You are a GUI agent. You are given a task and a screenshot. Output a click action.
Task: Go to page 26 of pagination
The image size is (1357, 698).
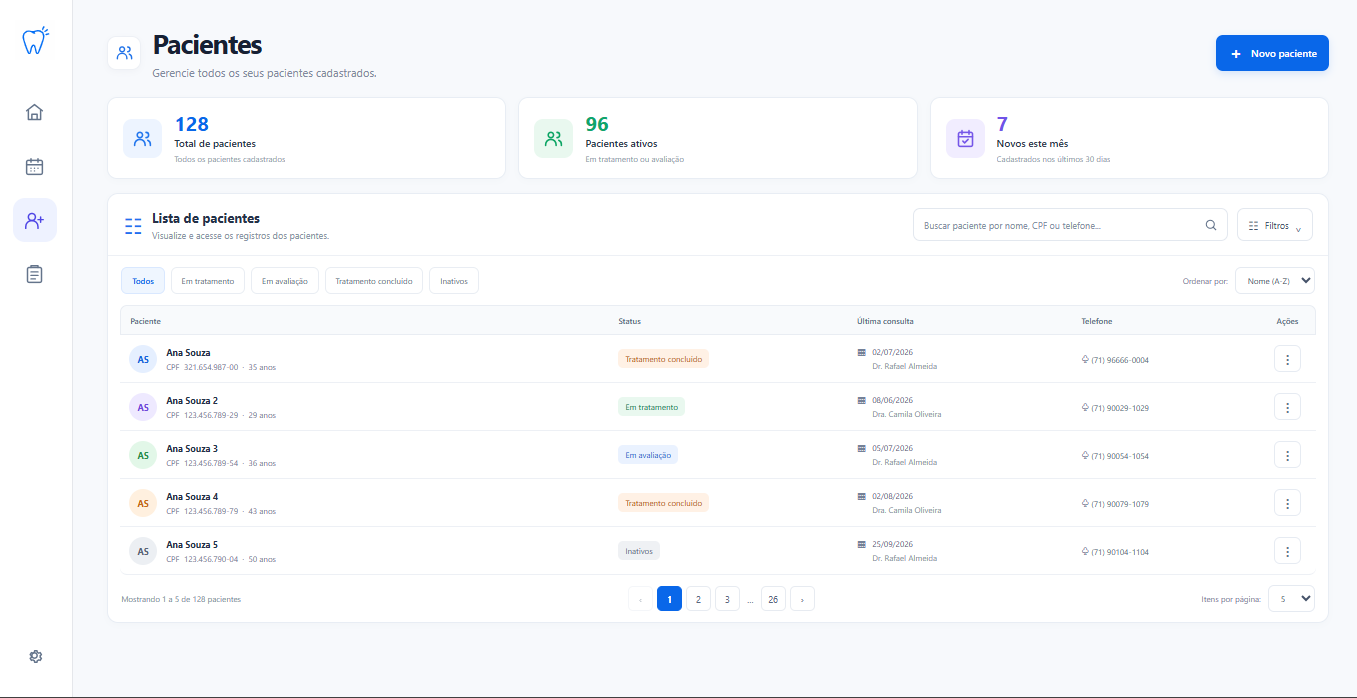click(773, 599)
